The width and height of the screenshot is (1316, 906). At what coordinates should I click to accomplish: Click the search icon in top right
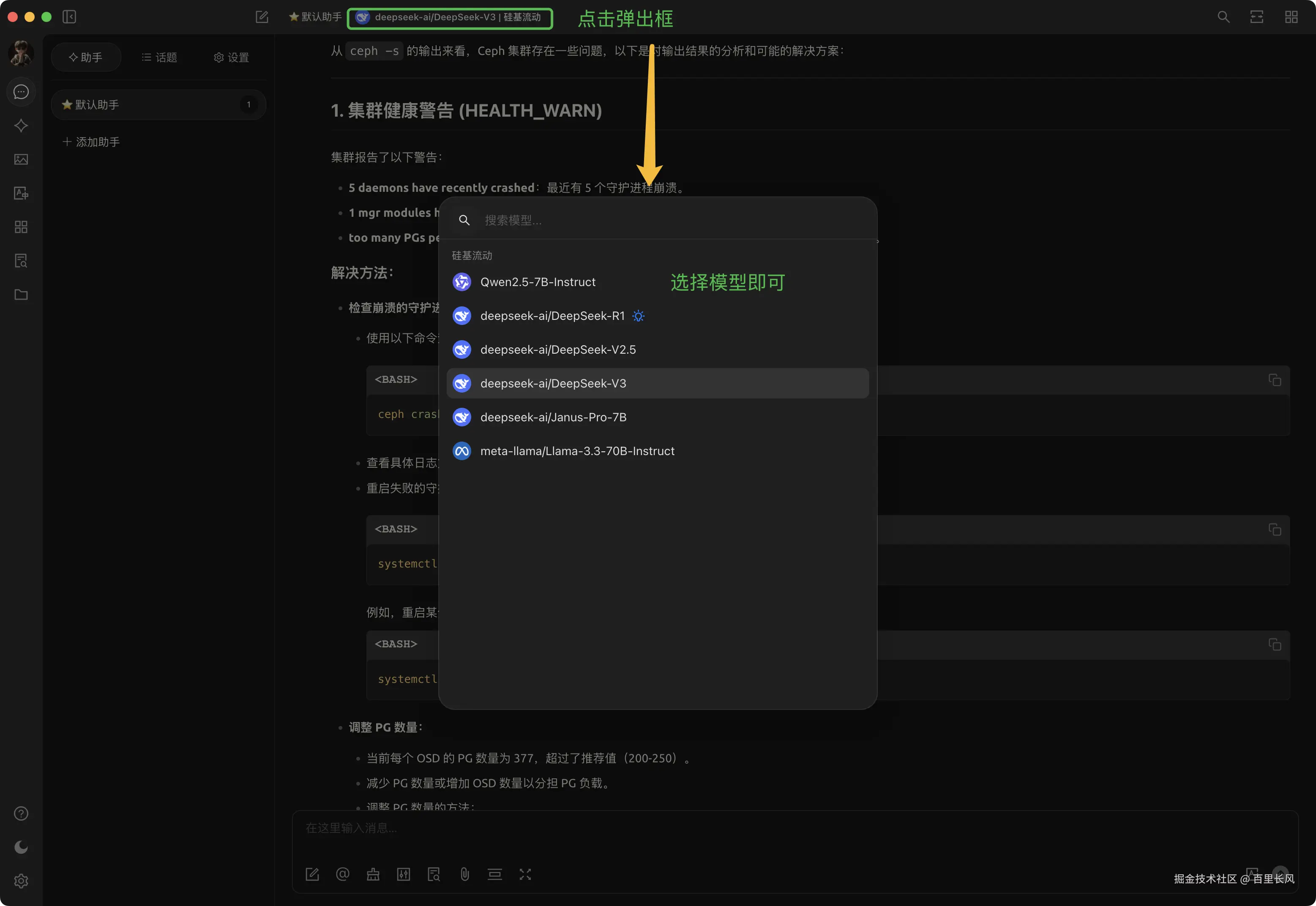(x=1223, y=17)
